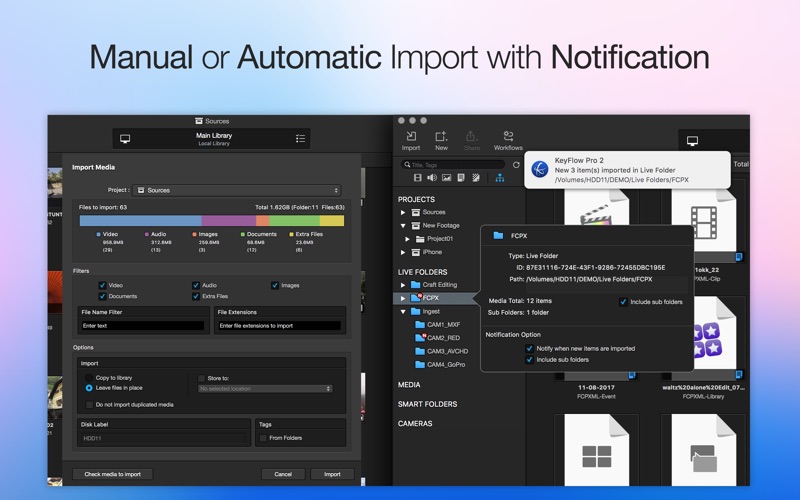Enable Do not import duplicated media

point(89,405)
